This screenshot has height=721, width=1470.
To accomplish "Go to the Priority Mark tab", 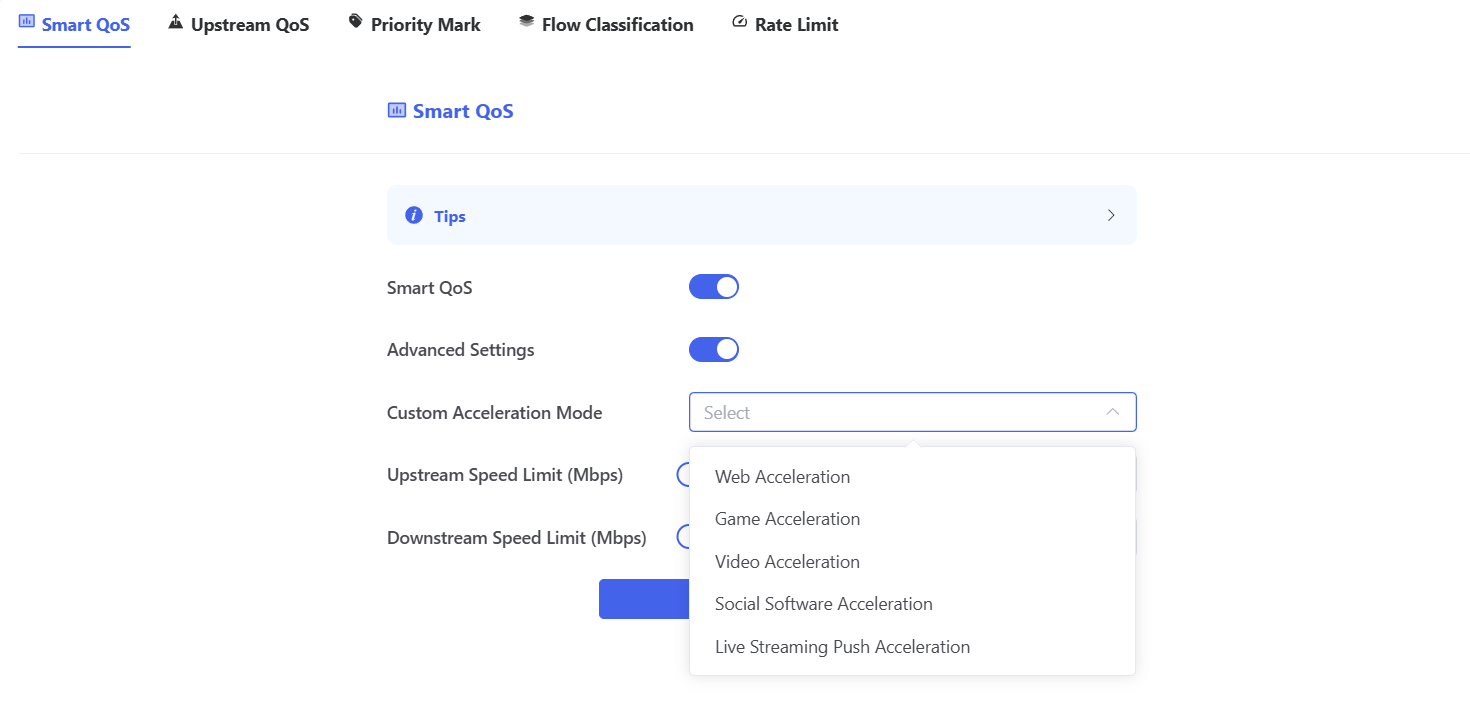I will (x=415, y=25).
